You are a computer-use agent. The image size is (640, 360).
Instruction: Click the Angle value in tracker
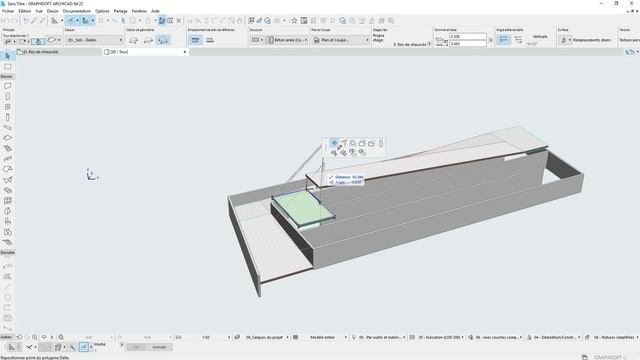pos(357,182)
